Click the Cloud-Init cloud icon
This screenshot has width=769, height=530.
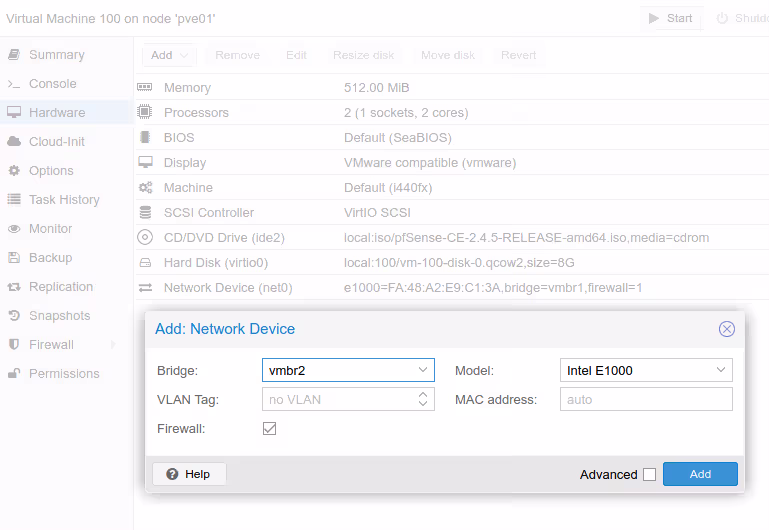click(14, 142)
